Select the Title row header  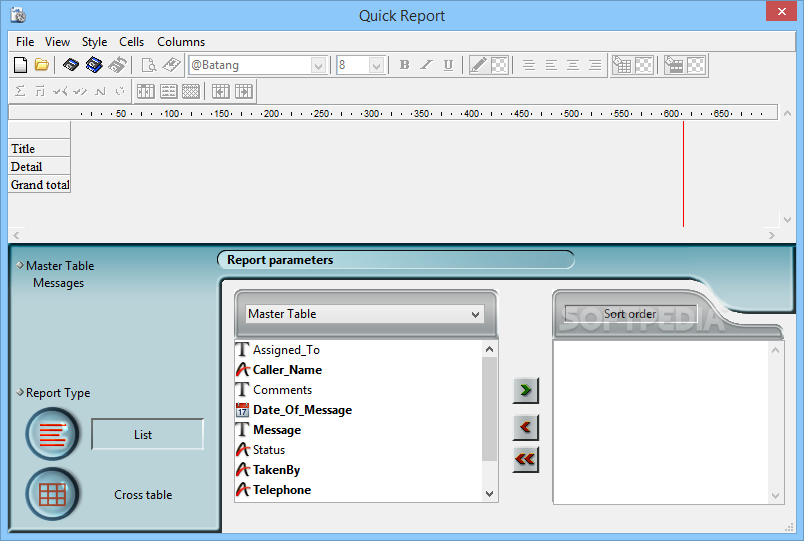tap(39, 149)
